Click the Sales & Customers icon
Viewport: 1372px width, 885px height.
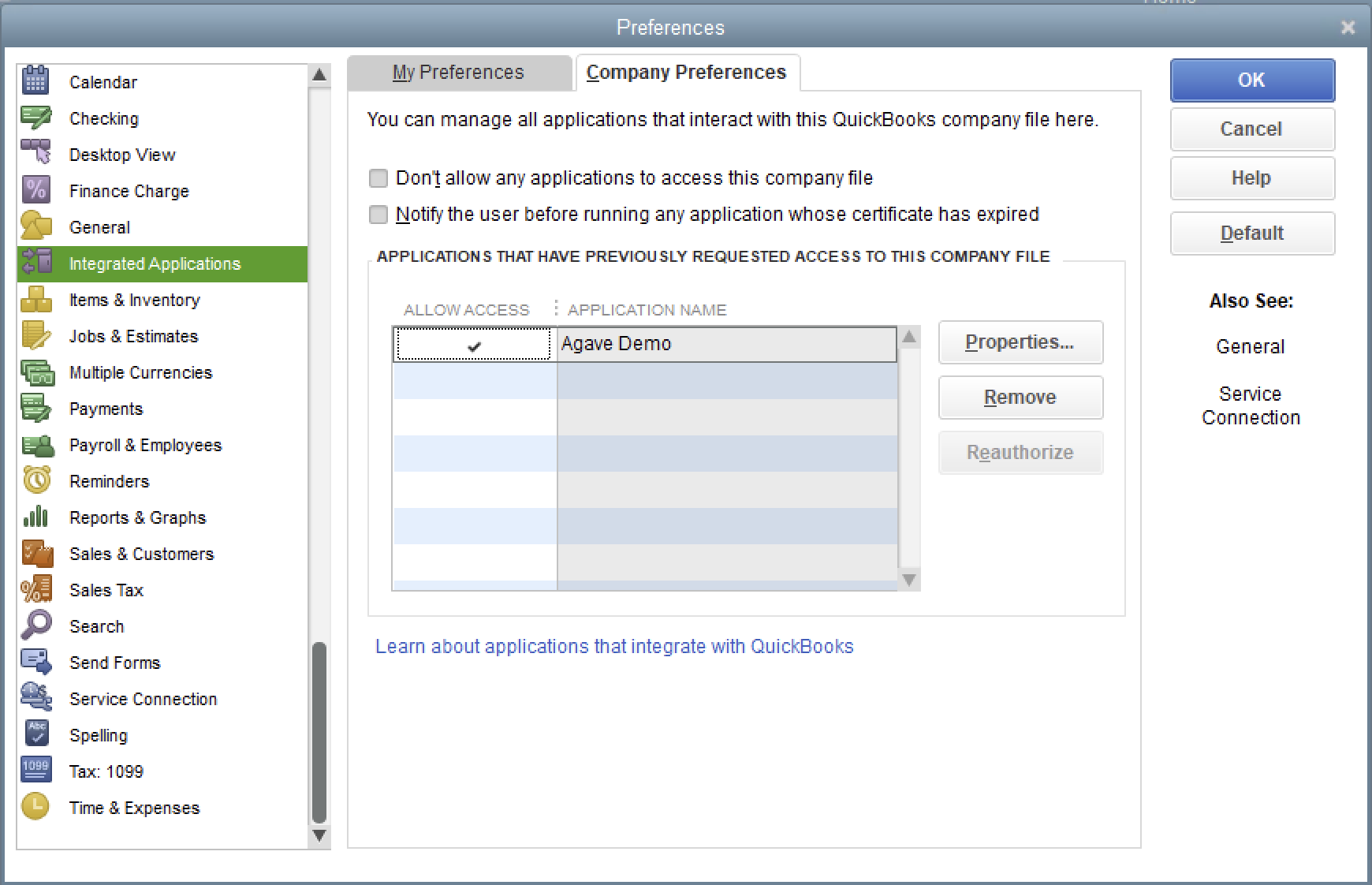pos(37,553)
